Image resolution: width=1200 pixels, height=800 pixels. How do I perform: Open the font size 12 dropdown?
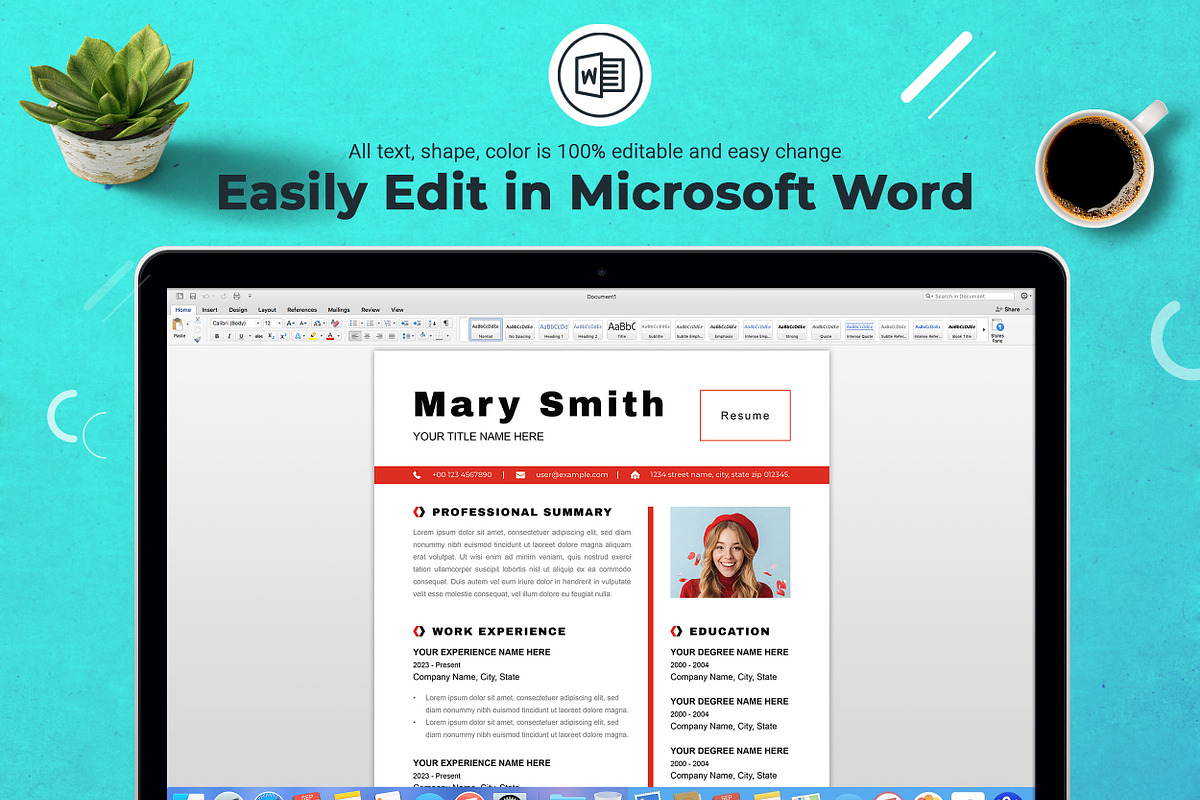[x=279, y=323]
